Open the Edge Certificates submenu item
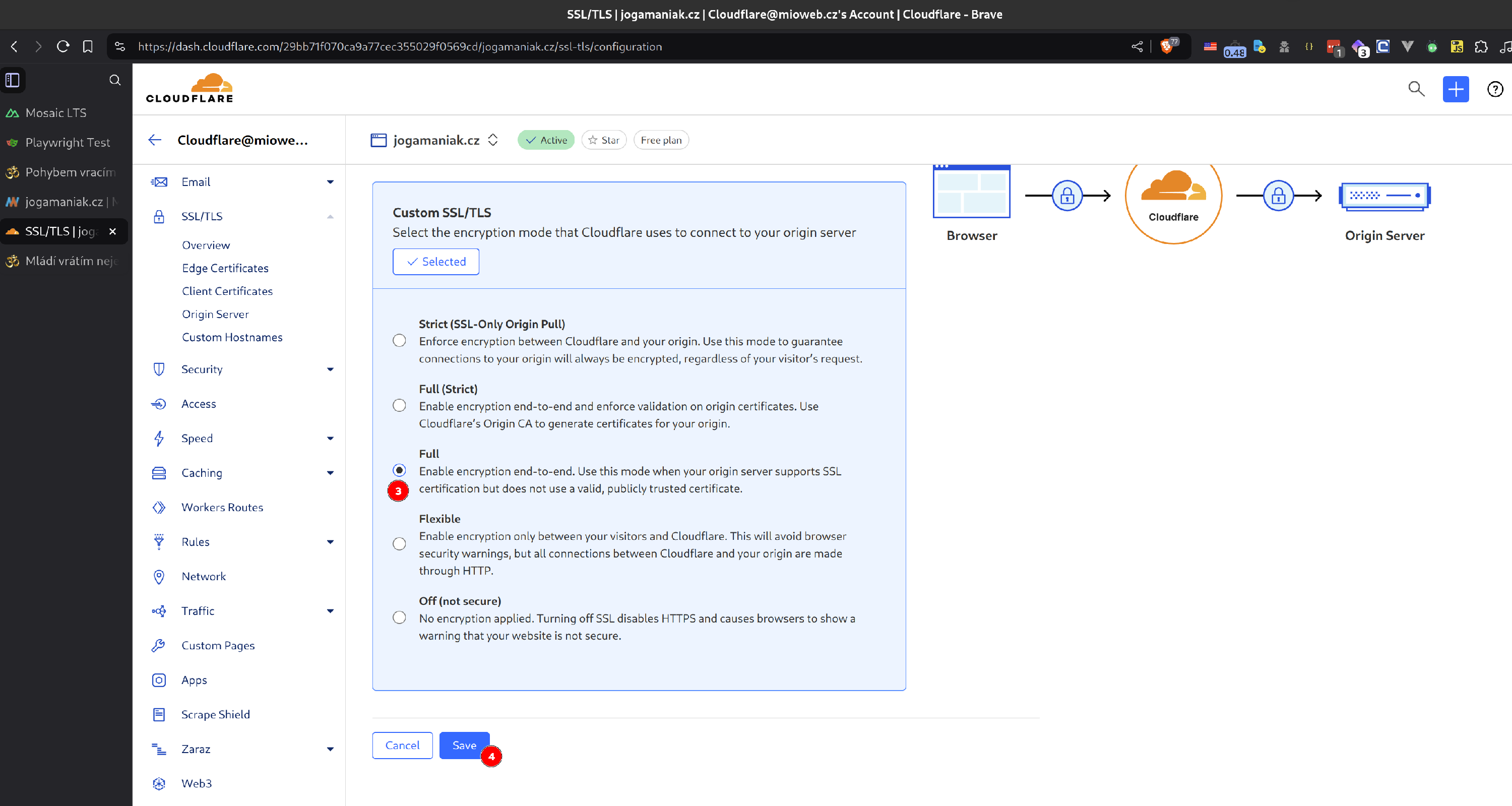This screenshot has height=806, width=1512. [x=225, y=268]
